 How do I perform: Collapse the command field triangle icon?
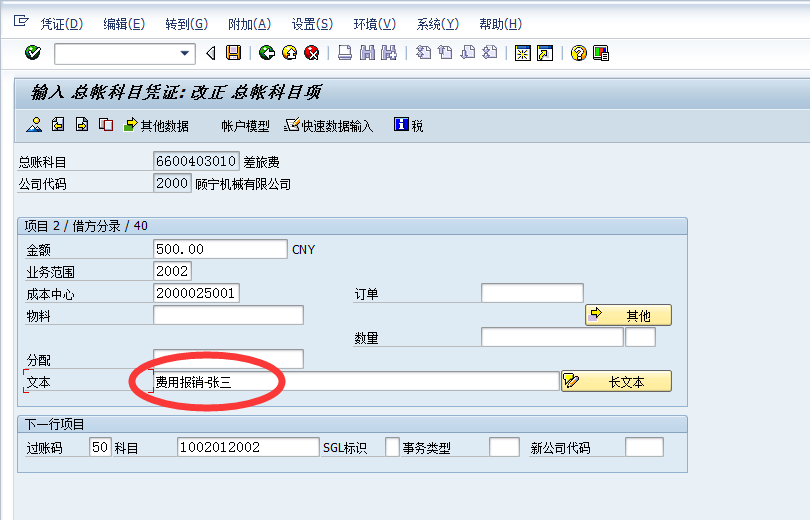[211, 53]
